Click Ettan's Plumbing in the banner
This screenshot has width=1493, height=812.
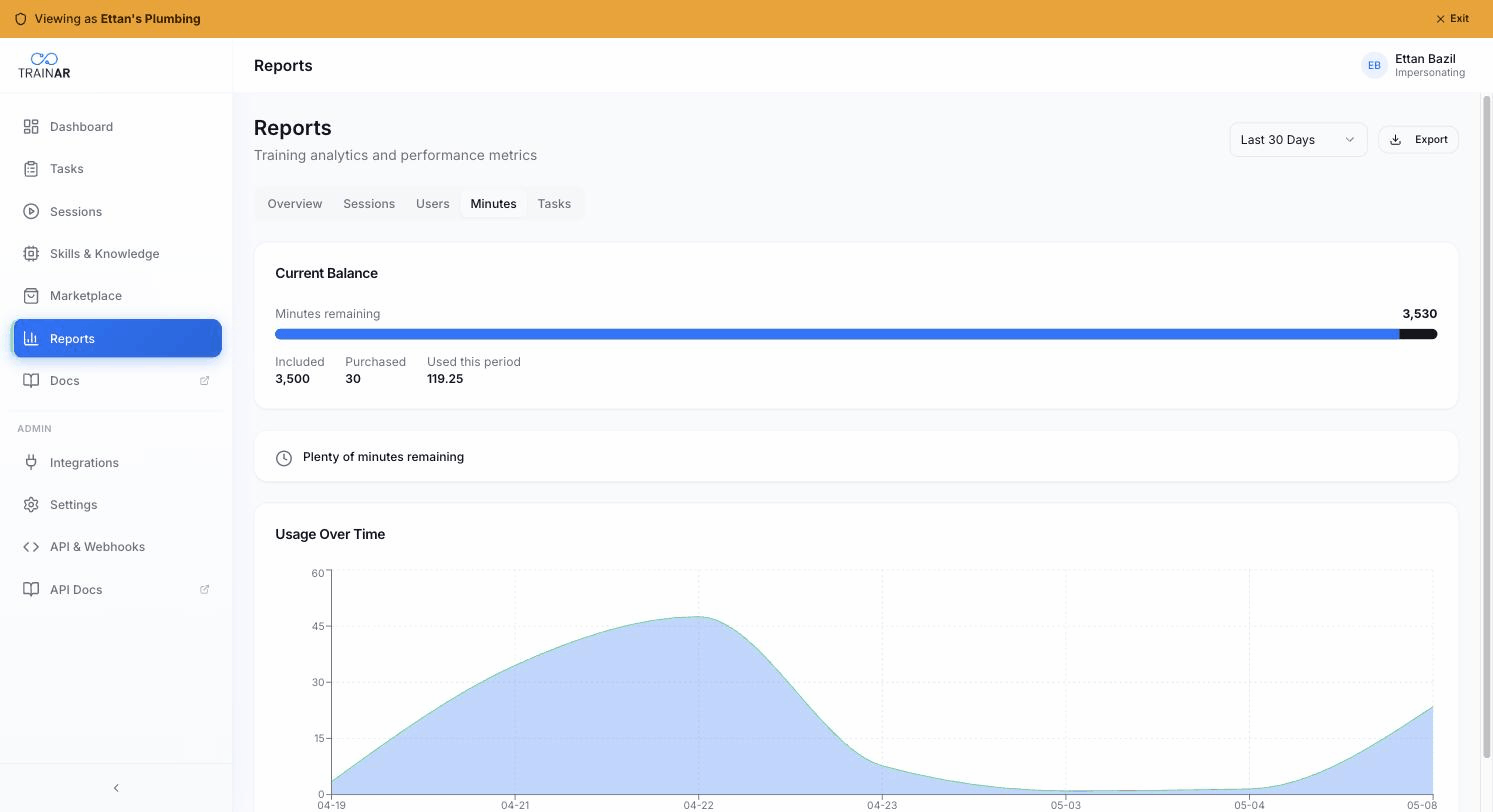click(150, 19)
